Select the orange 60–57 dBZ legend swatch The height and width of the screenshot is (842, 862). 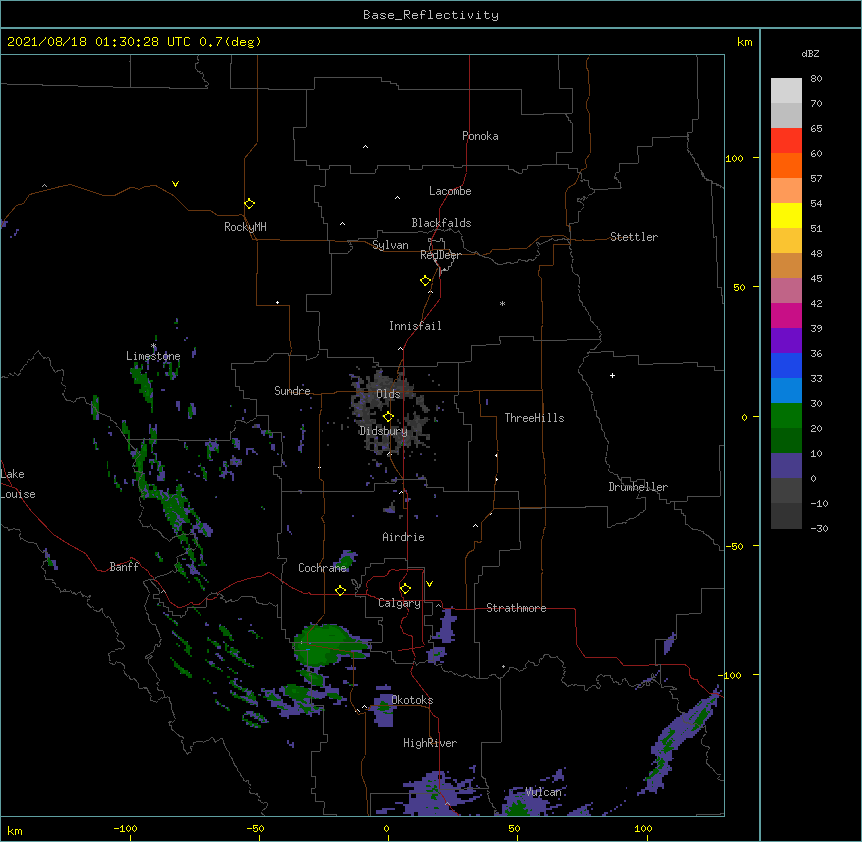click(x=786, y=165)
